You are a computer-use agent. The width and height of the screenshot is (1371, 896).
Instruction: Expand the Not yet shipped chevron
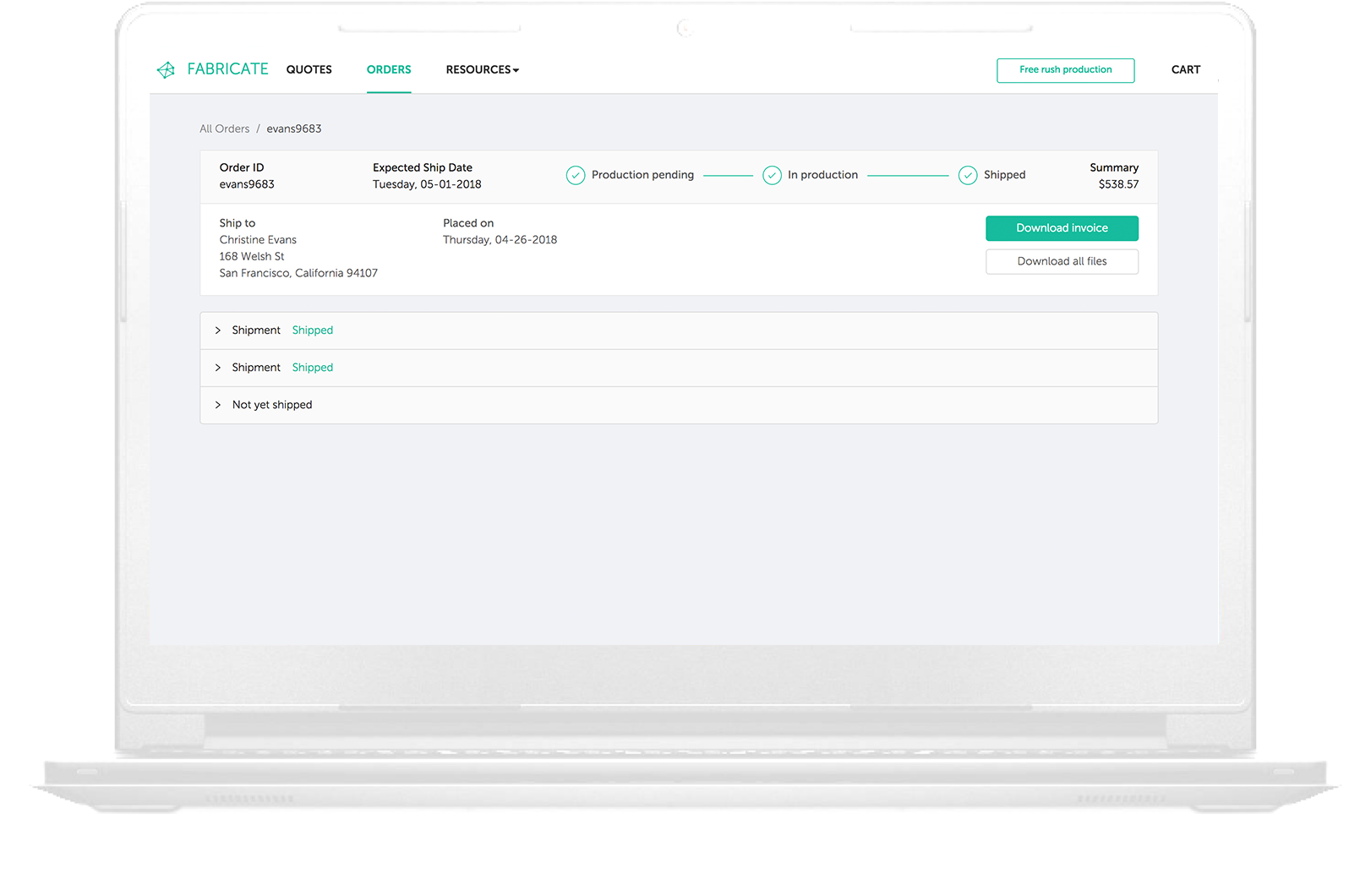tap(217, 405)
